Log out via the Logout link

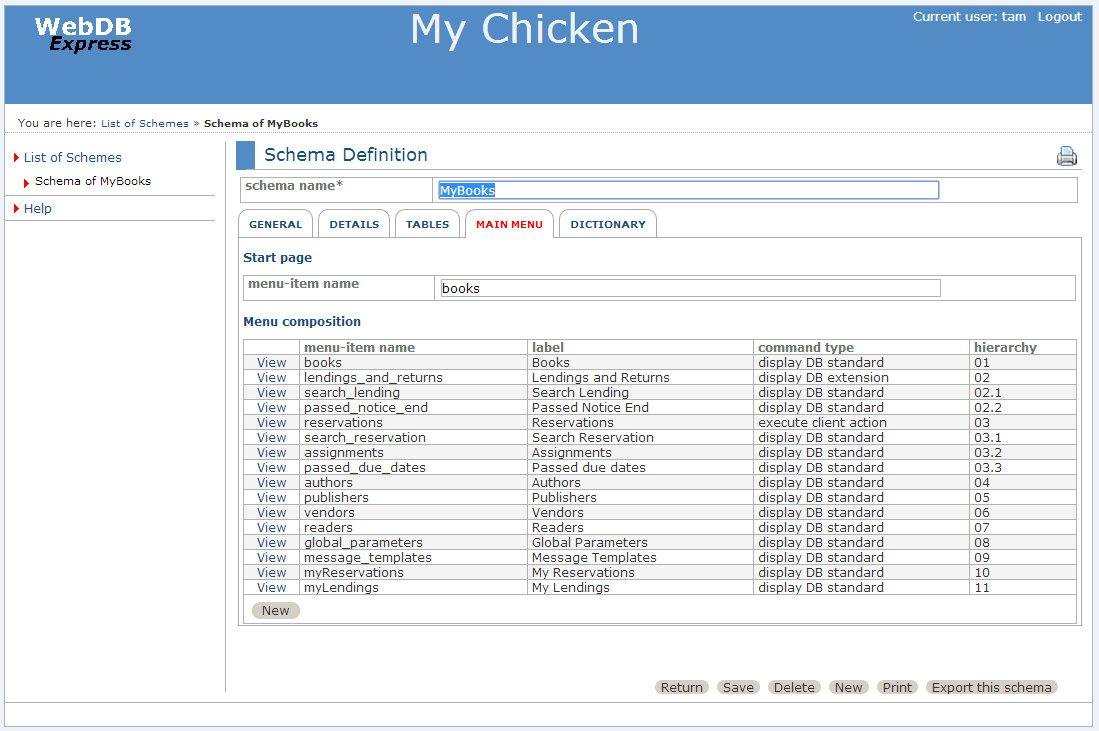1059,17
